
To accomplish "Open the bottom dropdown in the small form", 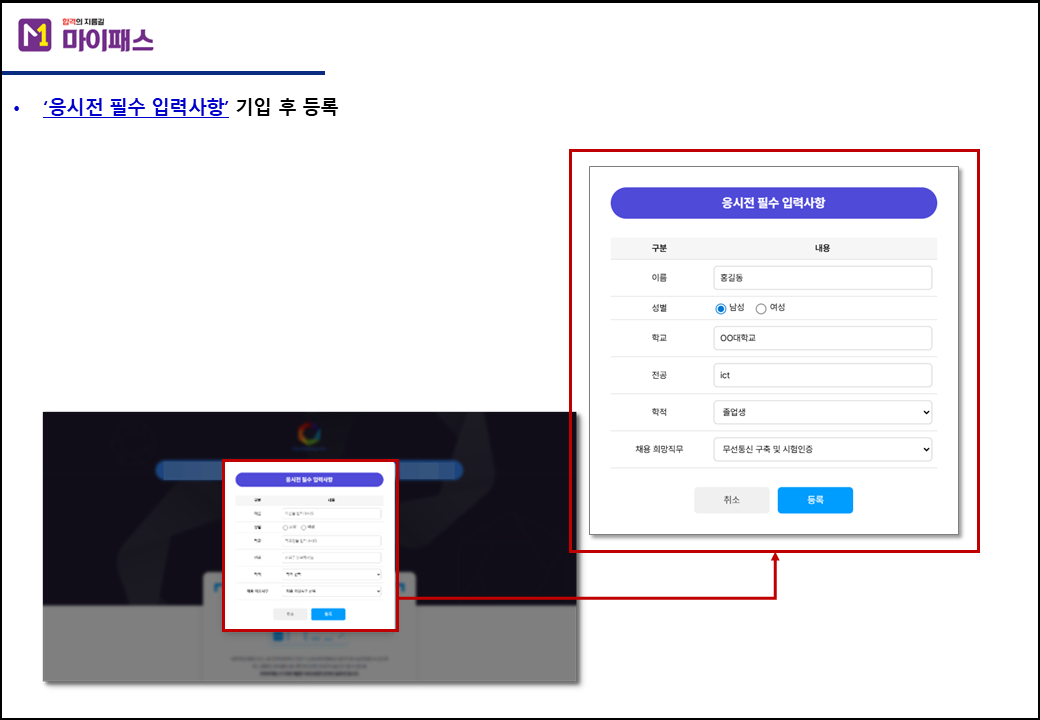I will click(331, 591).
